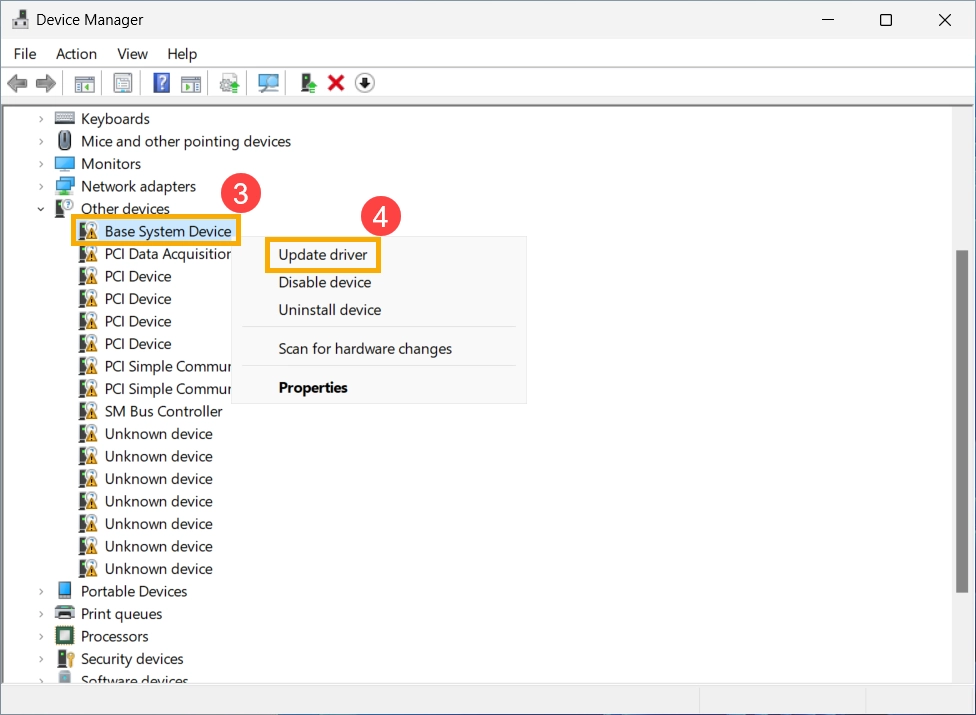Collapse the Other devices tree node
976x715 pixels.
pyautogui.click(x=41, y=209)
